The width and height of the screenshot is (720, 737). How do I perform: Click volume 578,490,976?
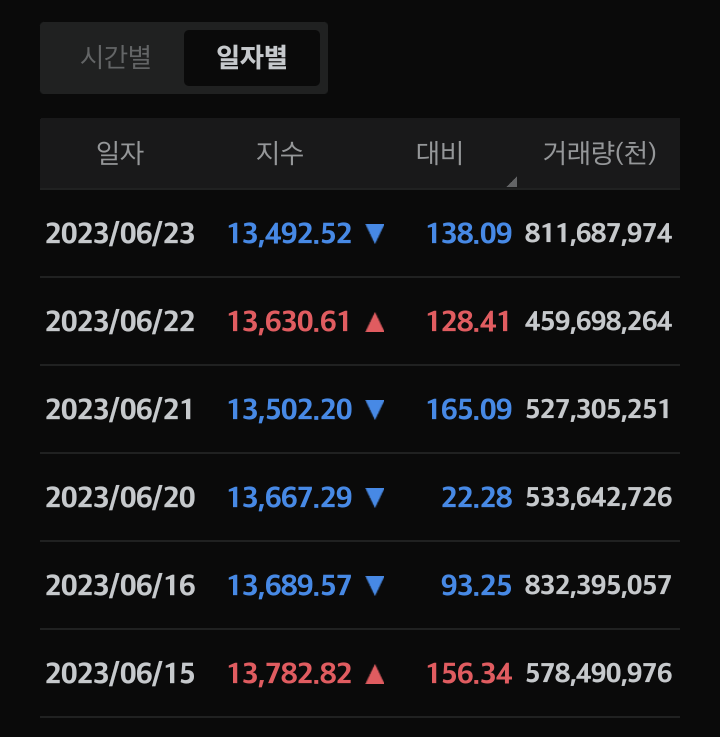click(x=599, y=674)
